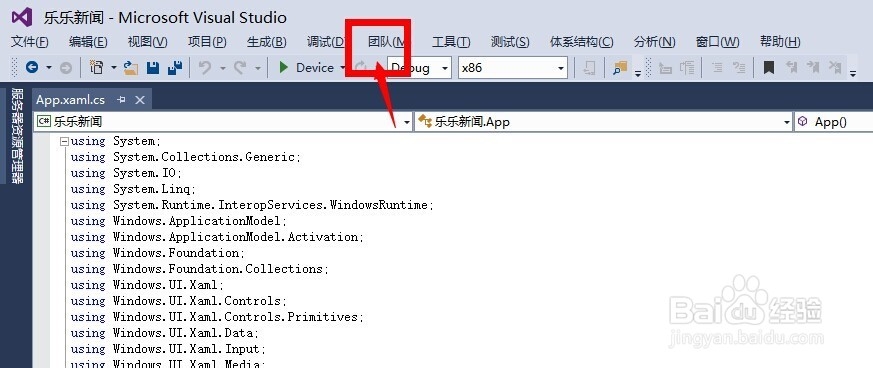Open the 团队(M) menu

[x=389, y=42]
